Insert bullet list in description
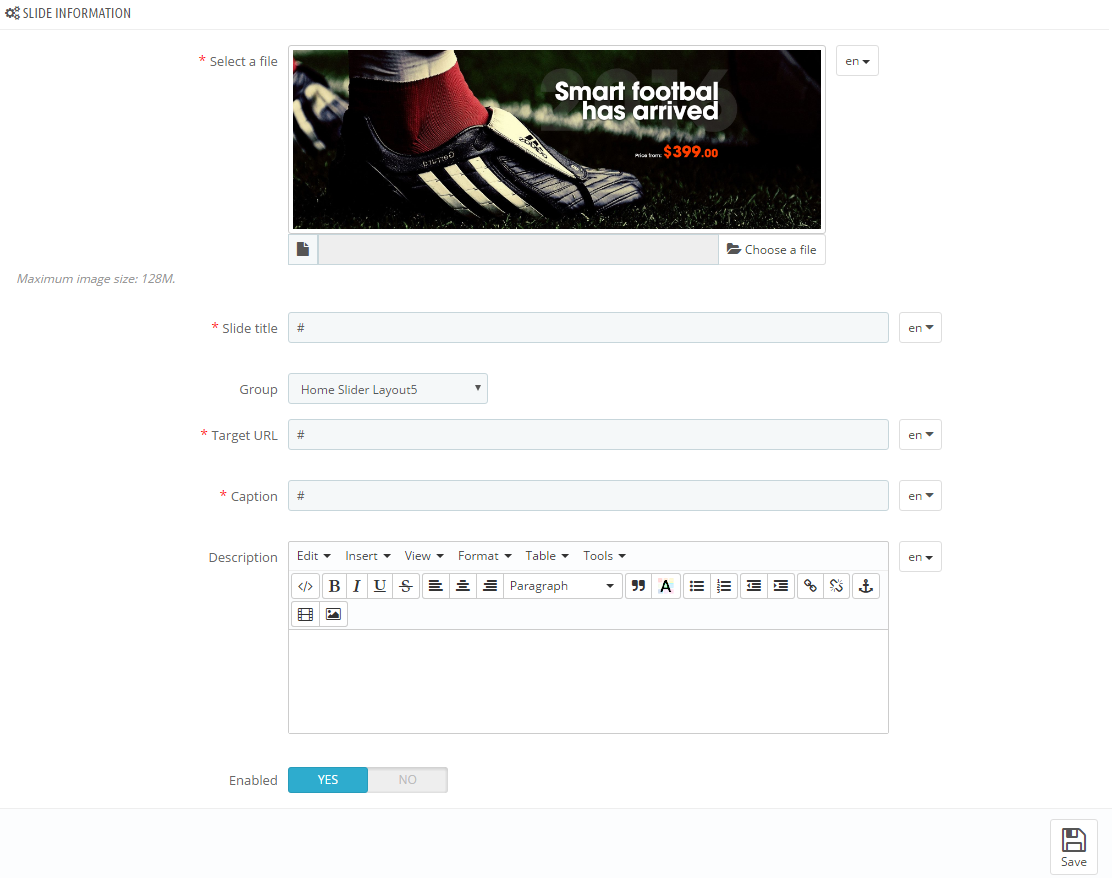 697,586
